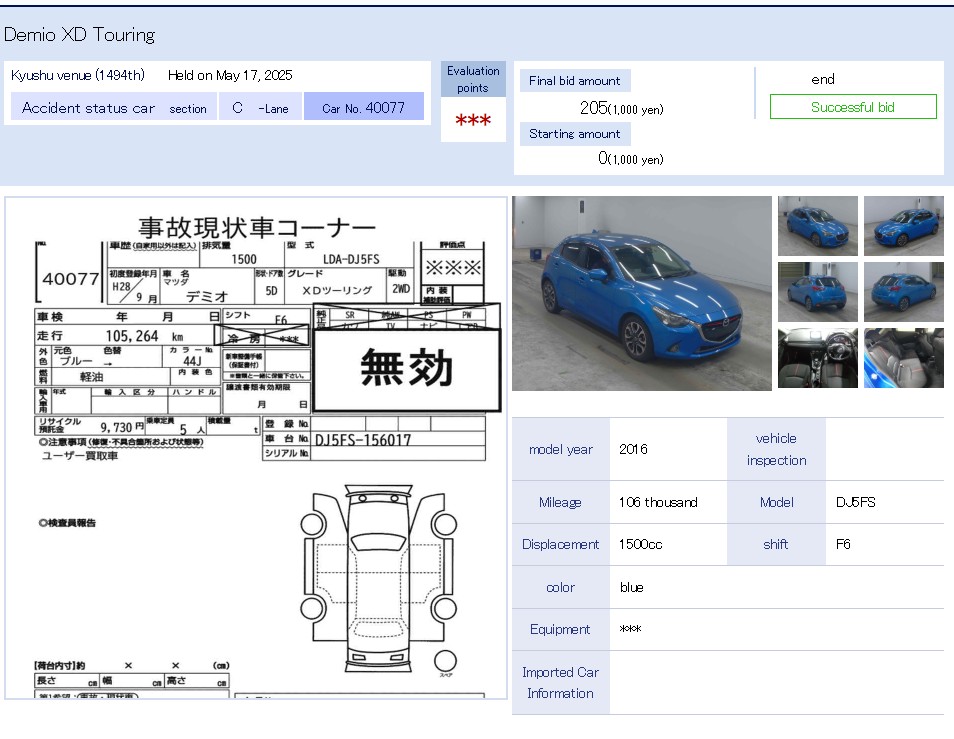Click the C -Lane cell
The height and width of the screenshot is (739, 954).
click(x=260, y=108)
